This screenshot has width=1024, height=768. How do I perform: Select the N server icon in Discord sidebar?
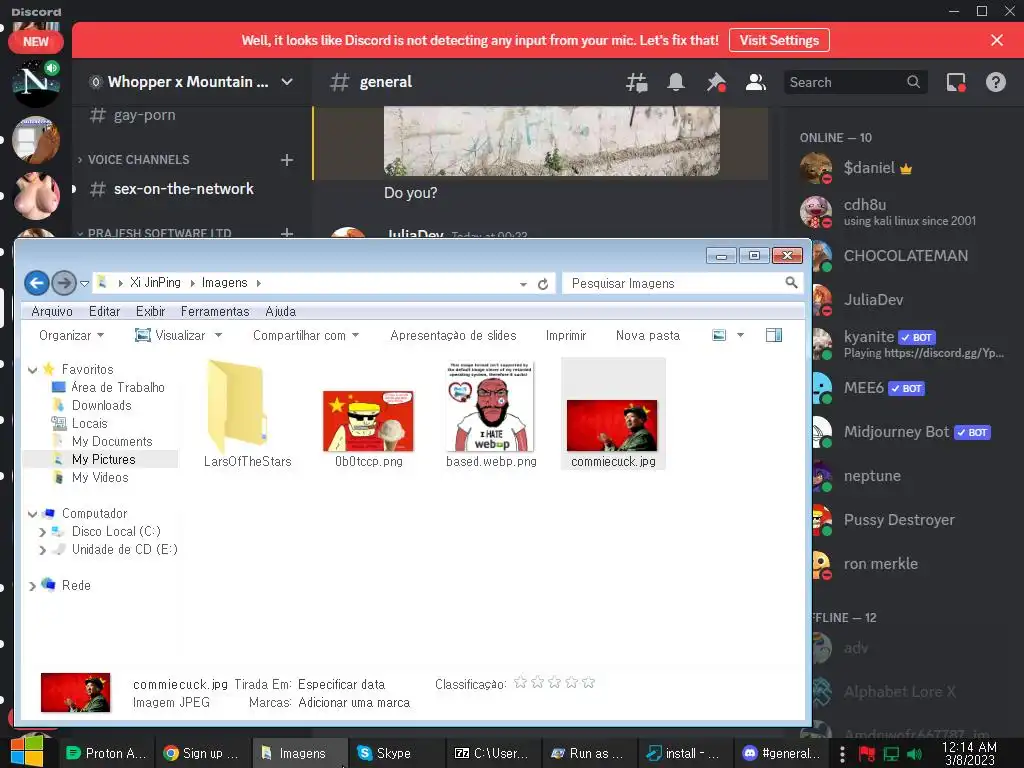click(x=36, y=82)
